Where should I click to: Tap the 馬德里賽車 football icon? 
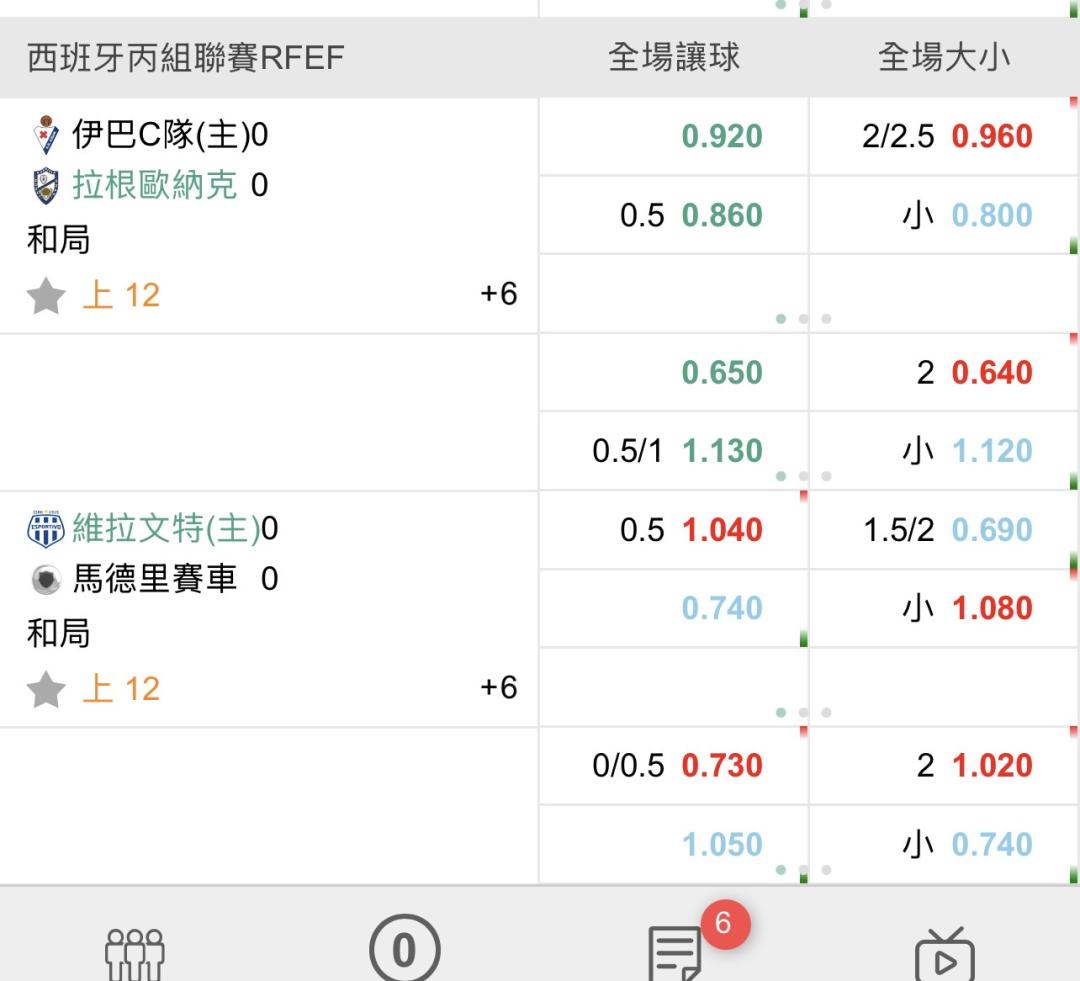click(46, 579)
